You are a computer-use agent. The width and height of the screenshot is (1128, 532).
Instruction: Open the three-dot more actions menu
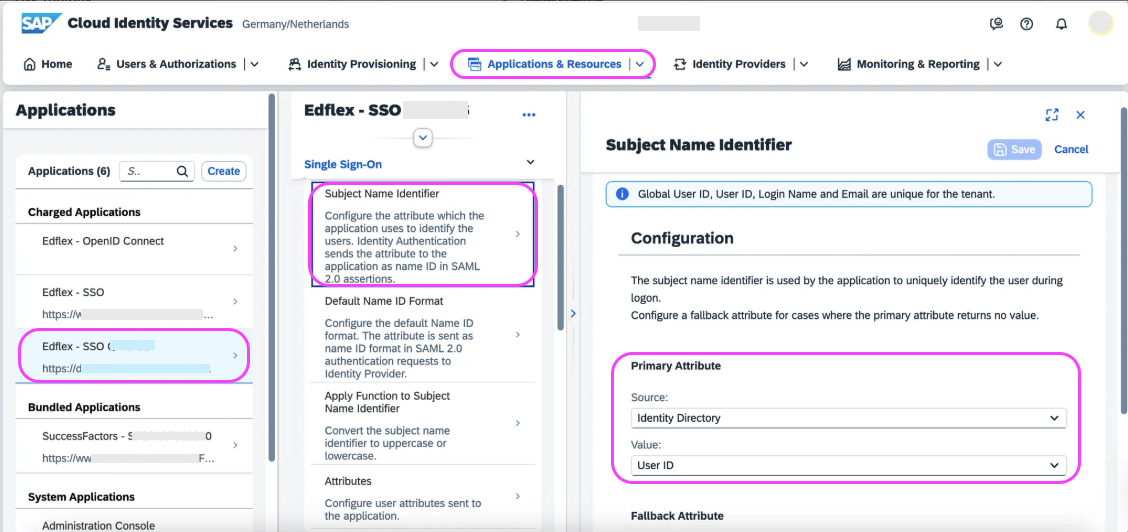click(529, 114)
